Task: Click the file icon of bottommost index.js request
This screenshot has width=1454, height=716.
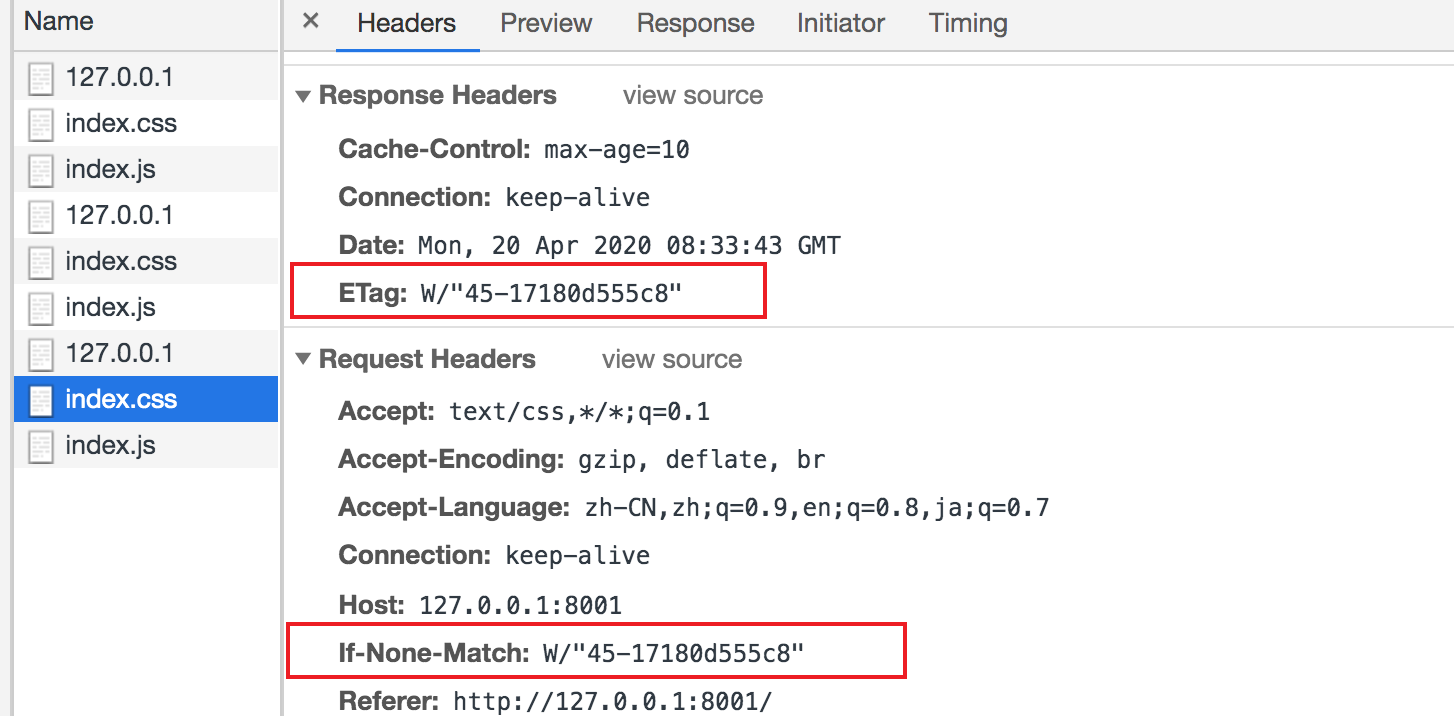Action: 41,446
